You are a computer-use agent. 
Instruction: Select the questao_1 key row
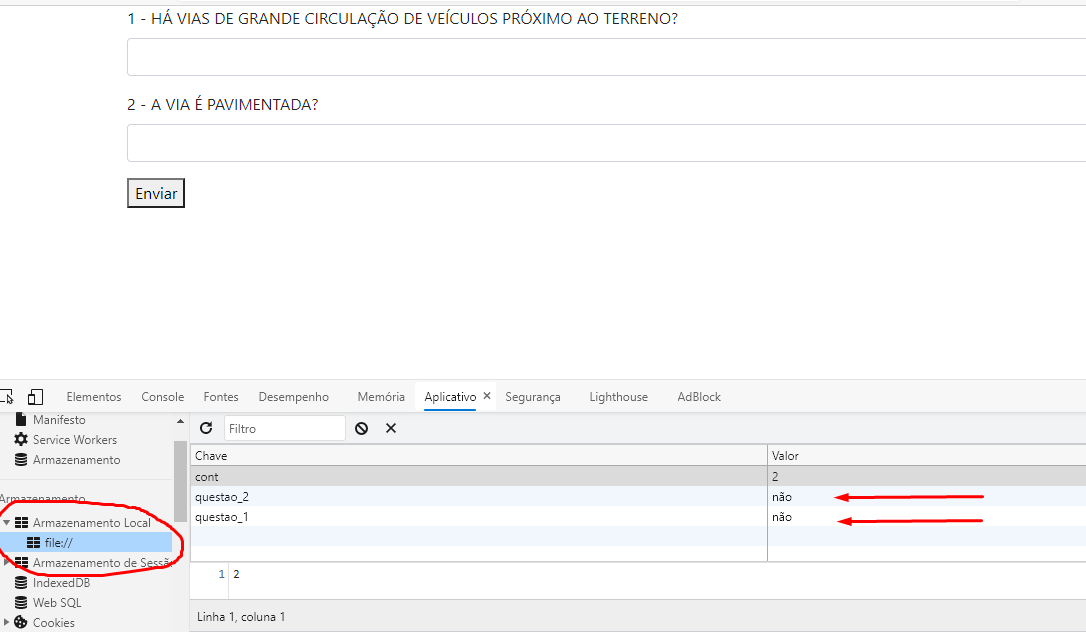[638, 516]
